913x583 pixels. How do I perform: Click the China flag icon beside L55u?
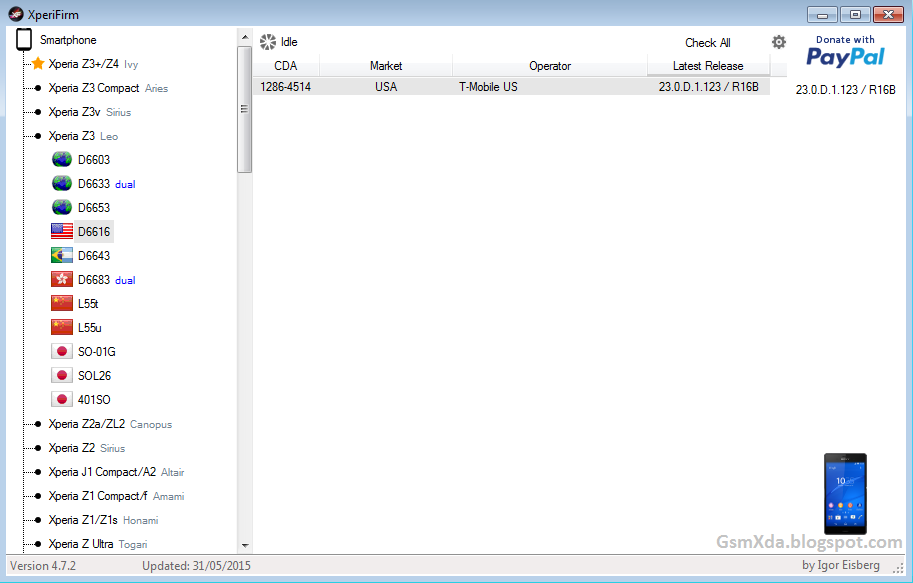[x=62, y=327]
